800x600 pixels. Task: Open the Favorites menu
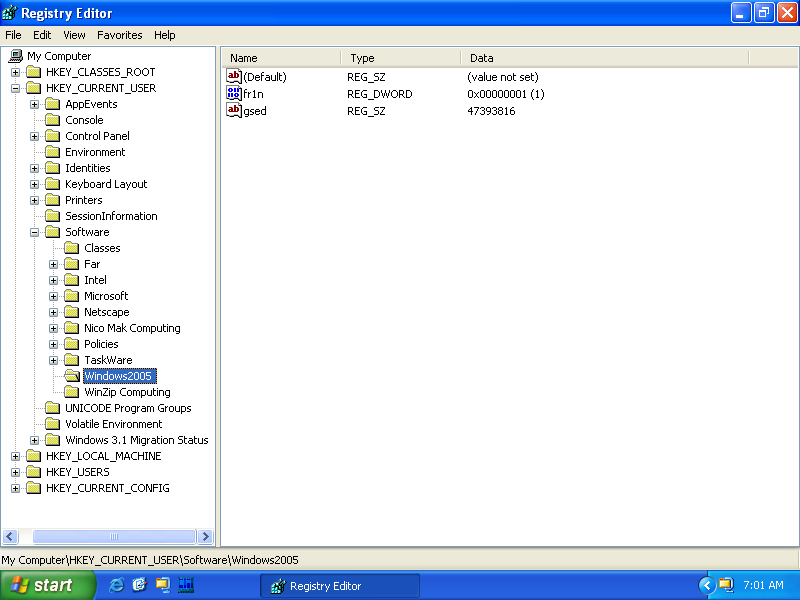(x=119, y=35)
